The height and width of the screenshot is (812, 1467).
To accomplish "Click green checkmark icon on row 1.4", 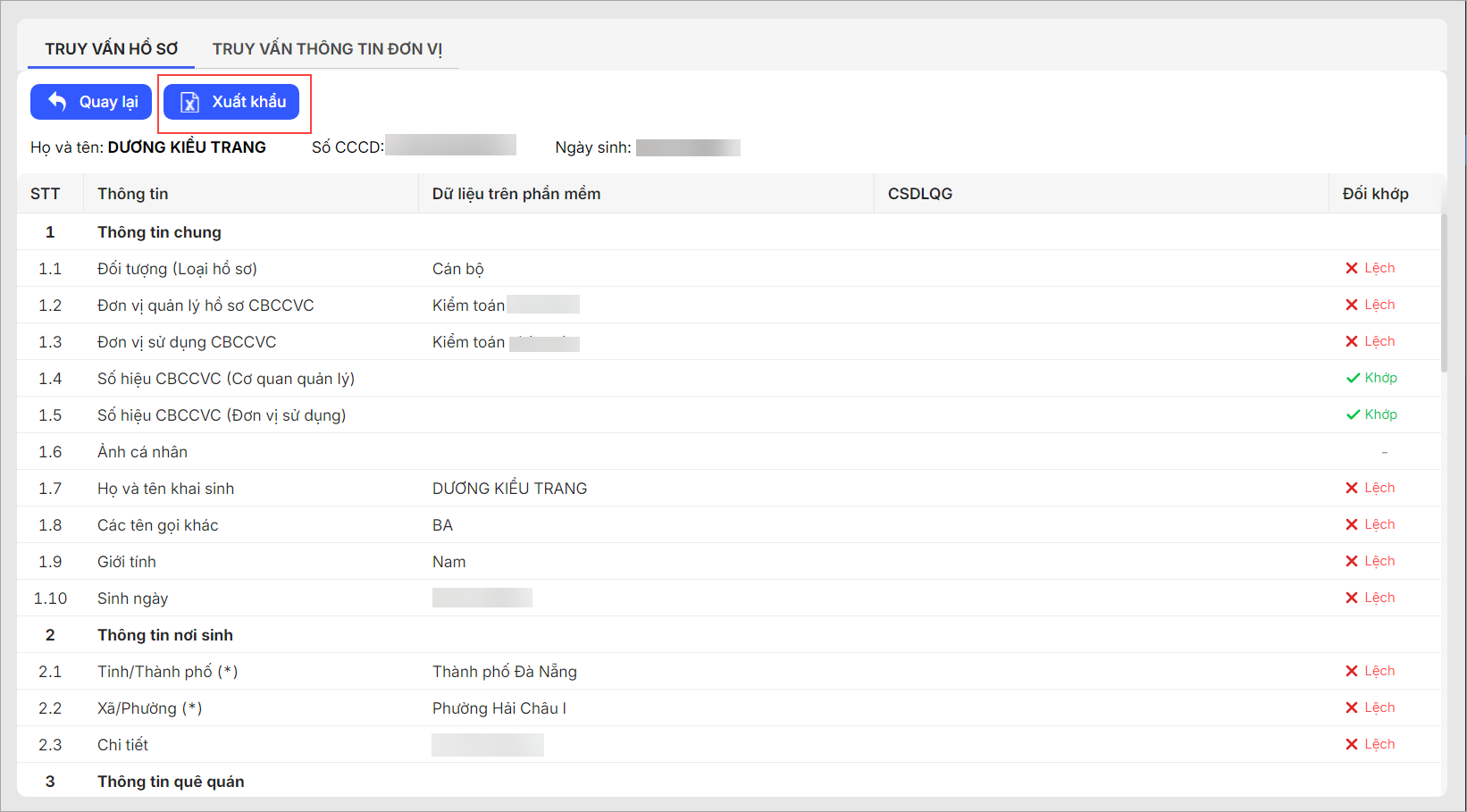I will click(1353, 378).
